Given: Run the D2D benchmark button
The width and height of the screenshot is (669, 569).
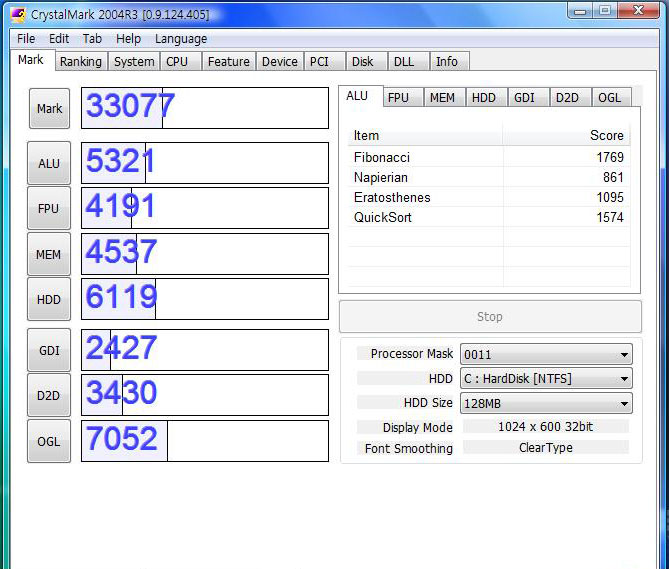Looking at the screenshot, I should pos(49,395).
